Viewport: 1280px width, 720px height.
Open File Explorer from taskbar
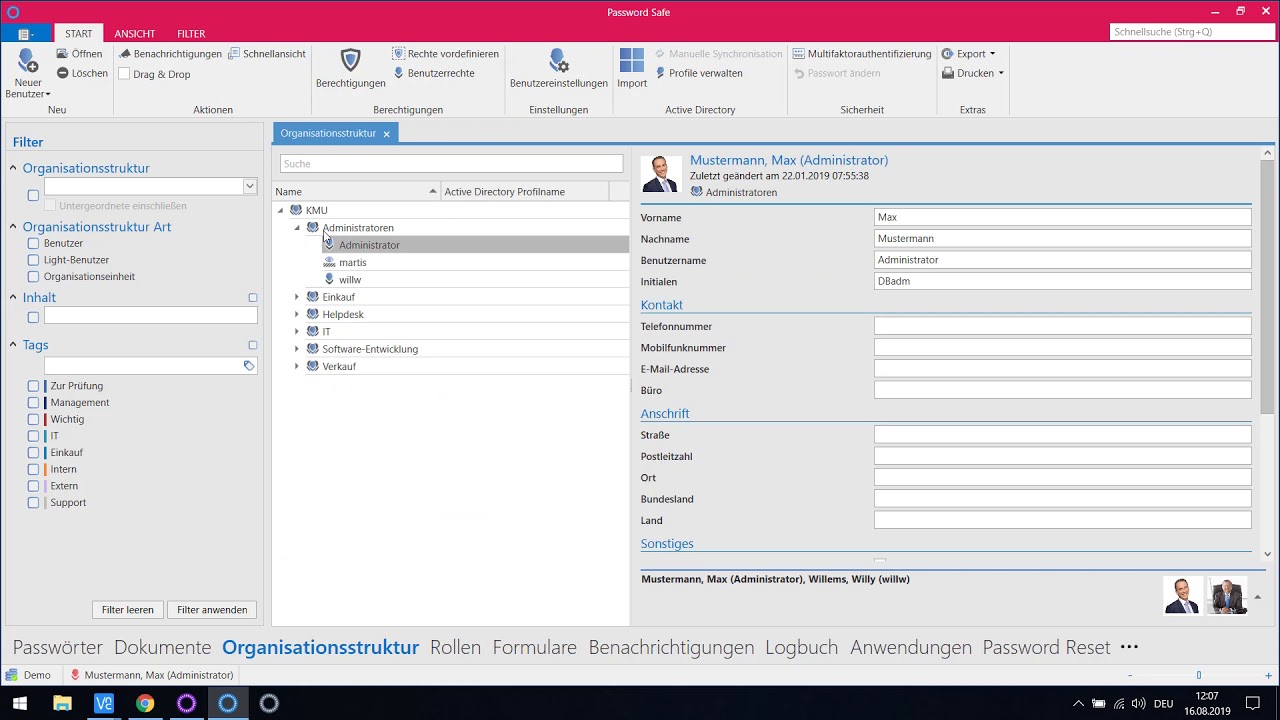tap(62, 703)
